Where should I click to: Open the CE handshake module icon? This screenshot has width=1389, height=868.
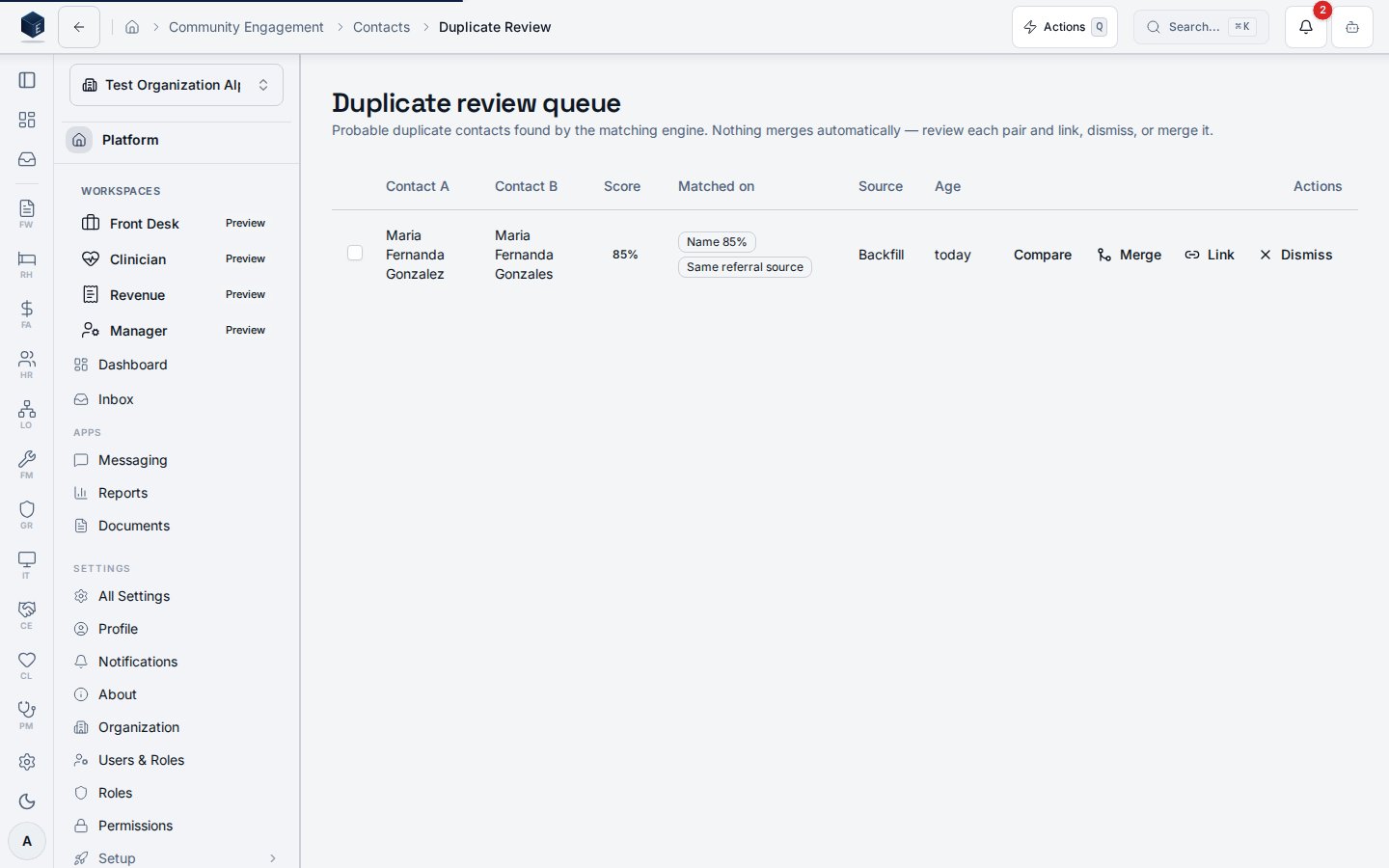tap(27, 614)
